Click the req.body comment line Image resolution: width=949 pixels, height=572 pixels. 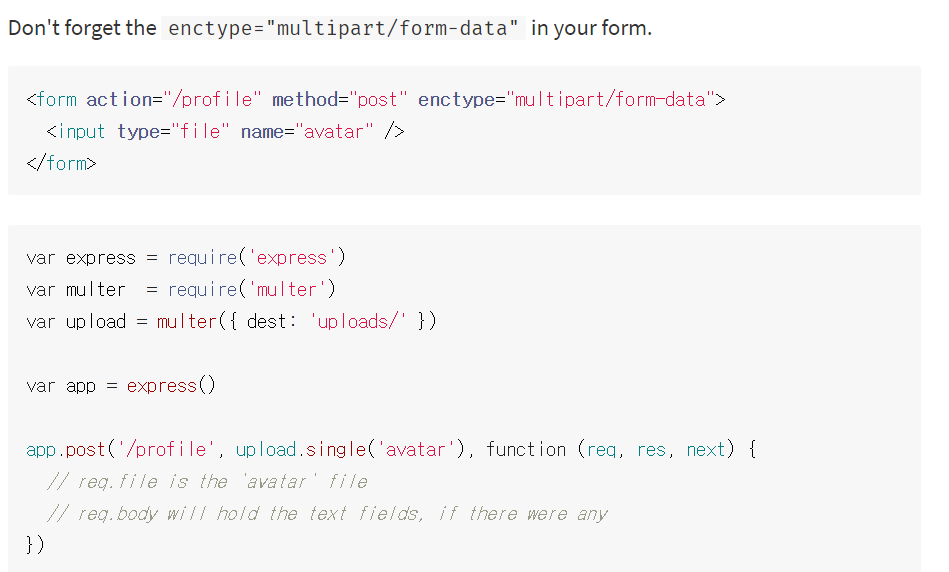pyautogui.click(x=327, y=513)
